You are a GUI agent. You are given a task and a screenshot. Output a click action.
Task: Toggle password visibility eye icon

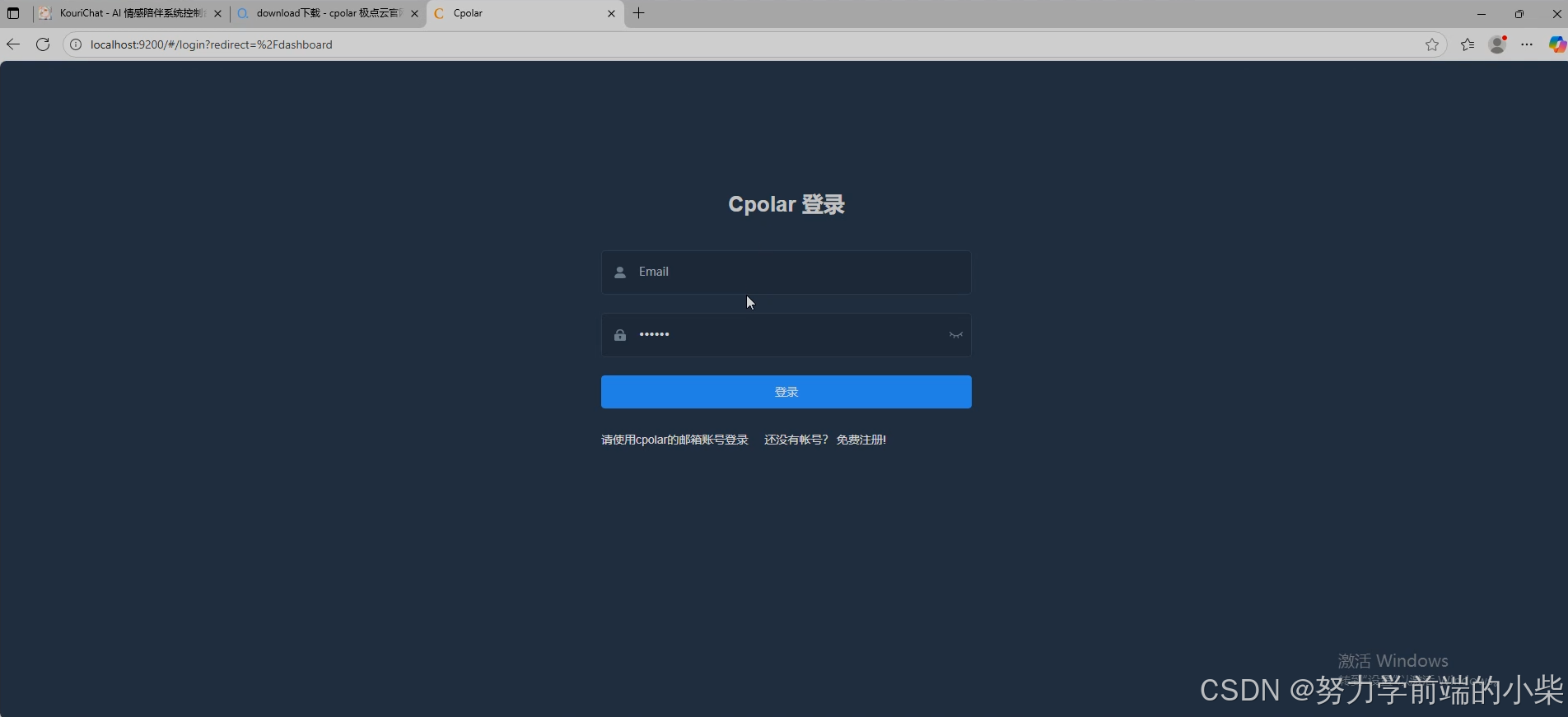tap(955, 335)
